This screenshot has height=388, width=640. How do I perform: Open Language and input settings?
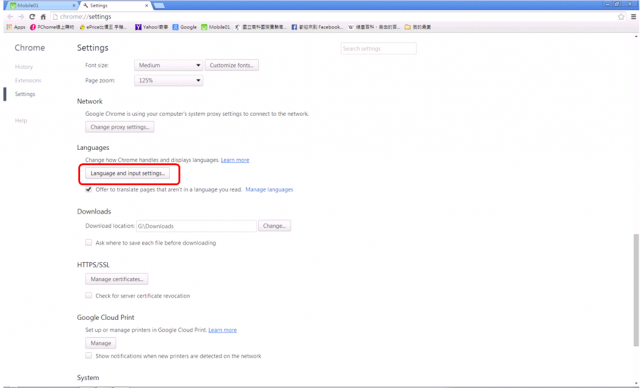(127, 173)
